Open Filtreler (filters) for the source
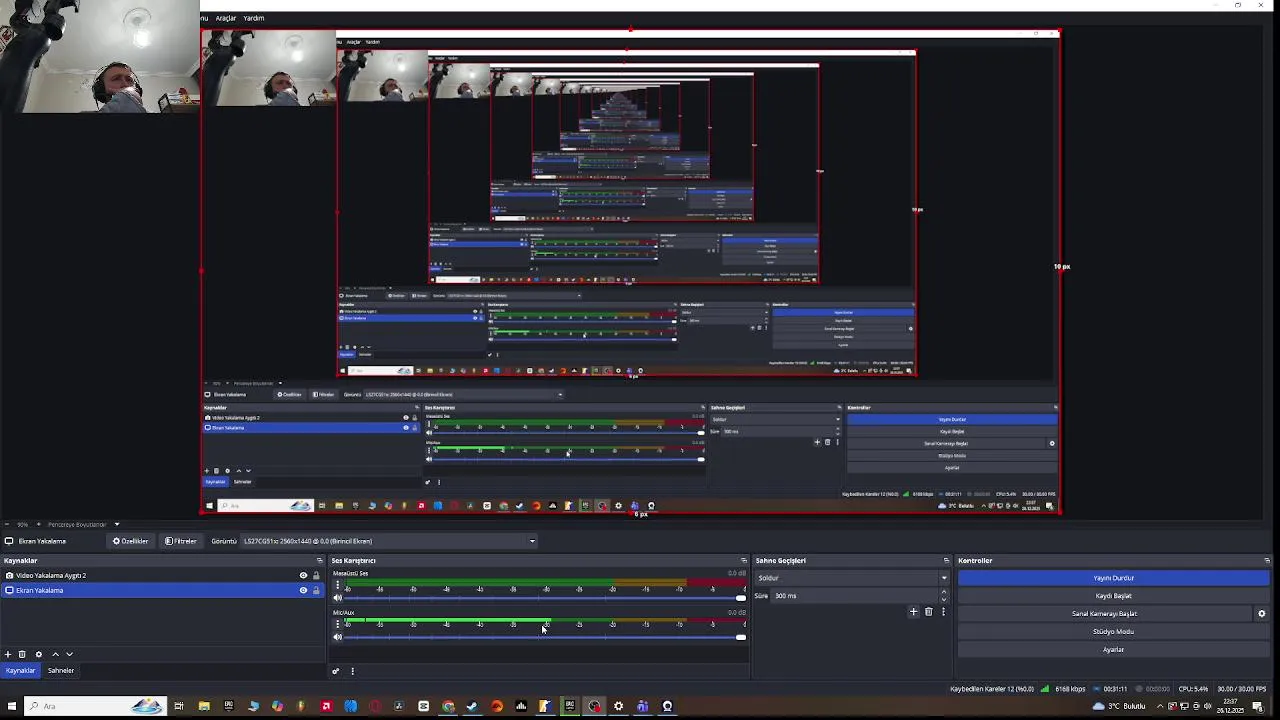1280x720 pixels. (x=182, y=541)
